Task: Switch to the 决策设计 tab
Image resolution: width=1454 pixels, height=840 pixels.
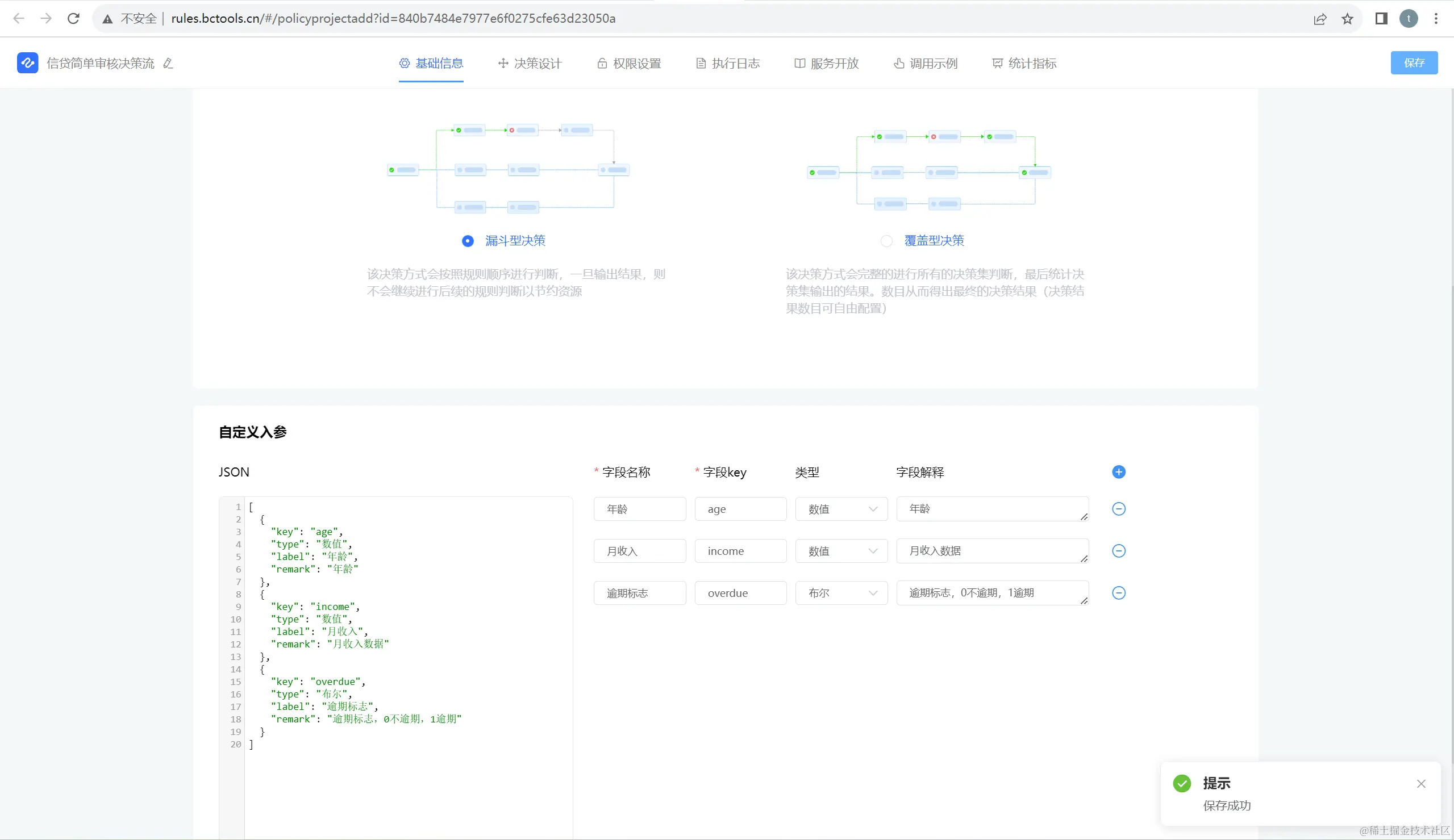Action: [530, 64]
